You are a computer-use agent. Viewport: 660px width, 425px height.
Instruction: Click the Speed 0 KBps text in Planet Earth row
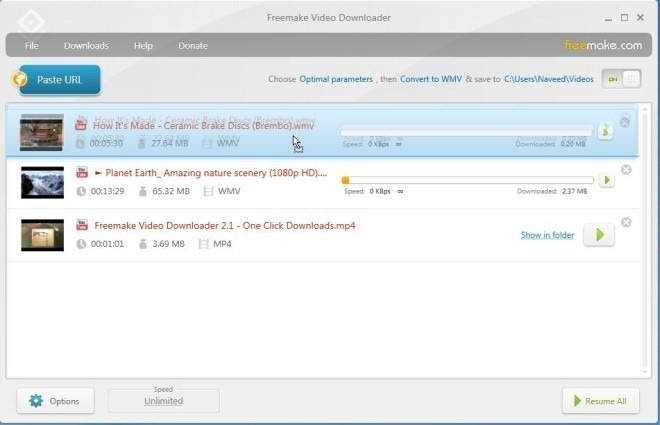coord(367,191)
